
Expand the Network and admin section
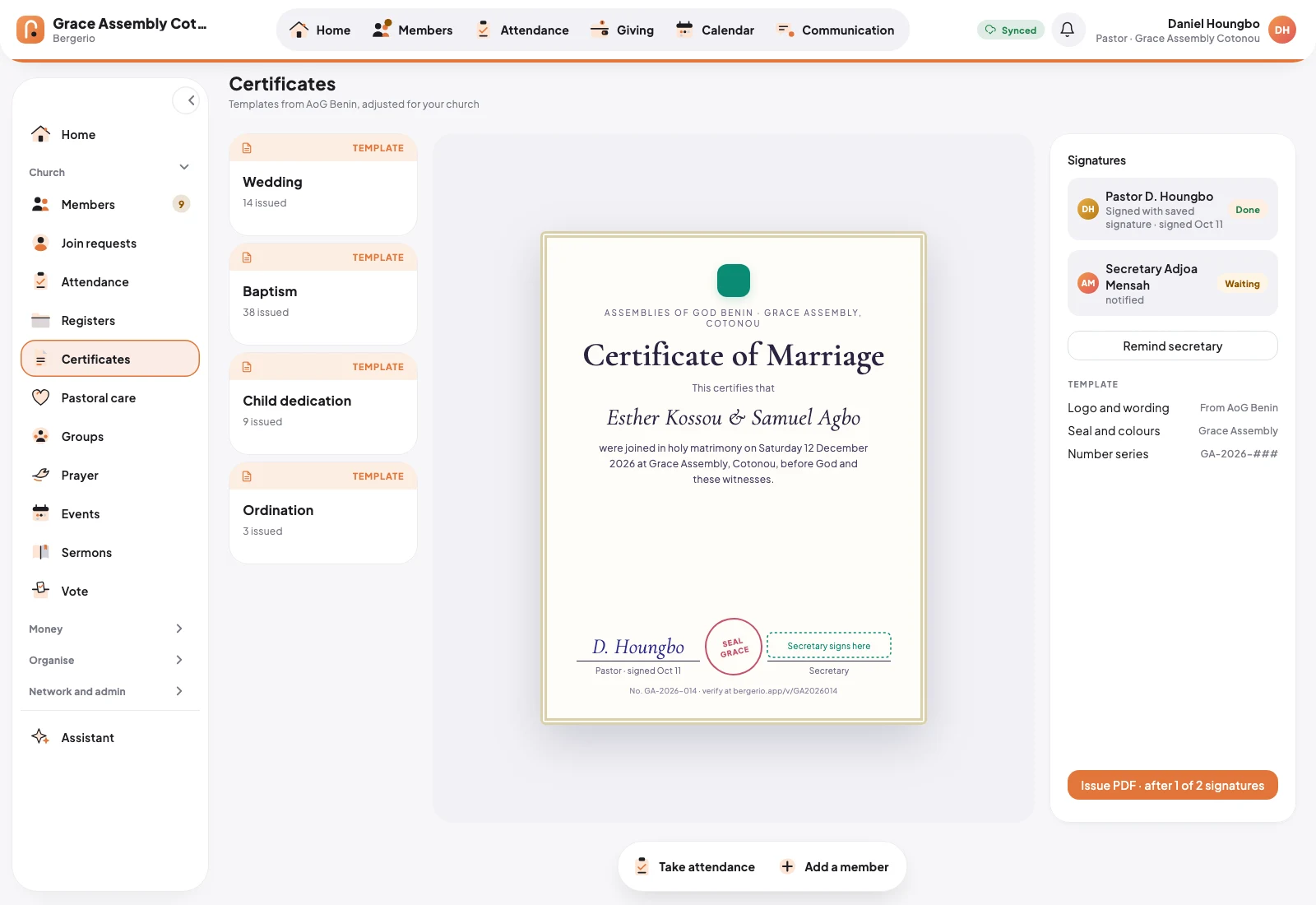pyautogui.click(x=179, y=691)
